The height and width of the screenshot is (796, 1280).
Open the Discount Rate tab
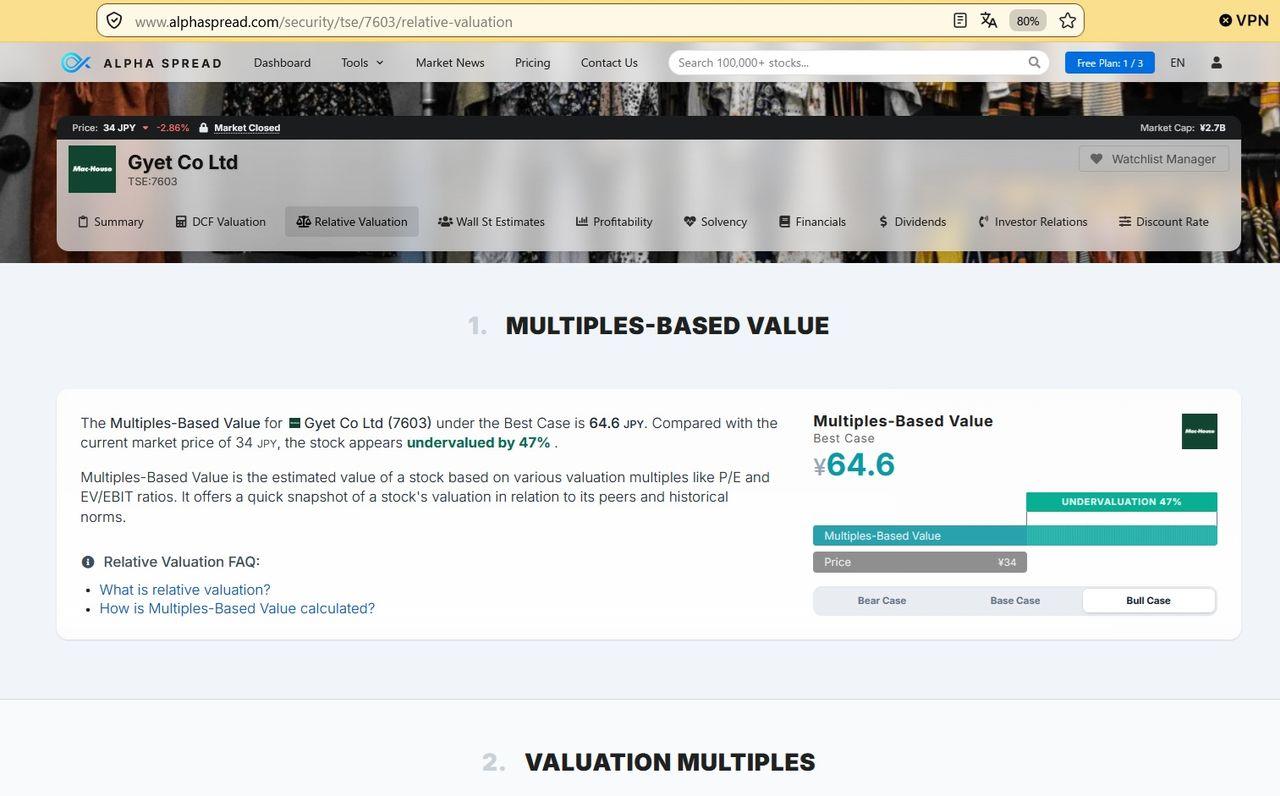point(1163,222)
